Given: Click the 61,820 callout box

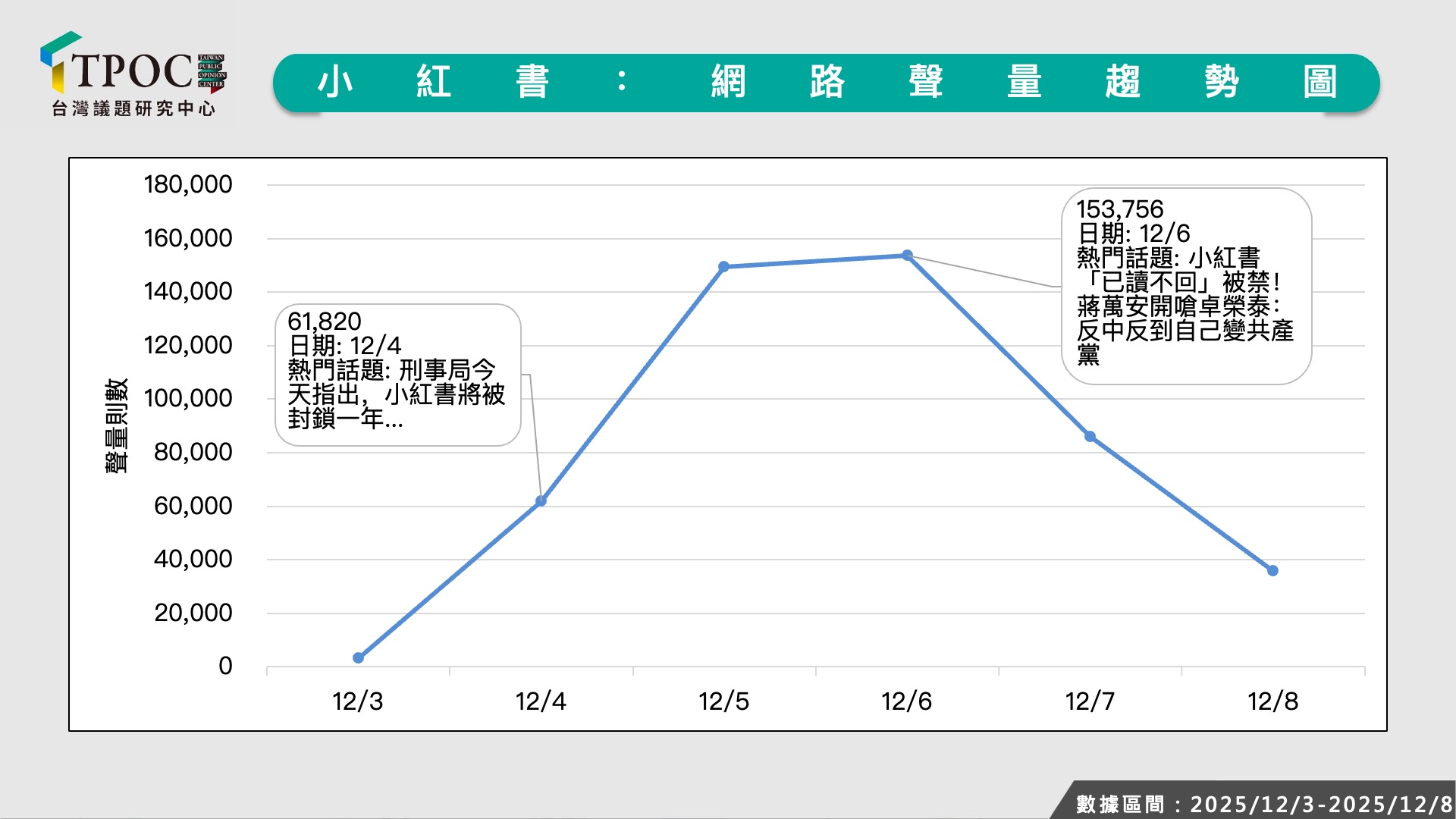Looking at the screenshot, I should tap(397, 375).
